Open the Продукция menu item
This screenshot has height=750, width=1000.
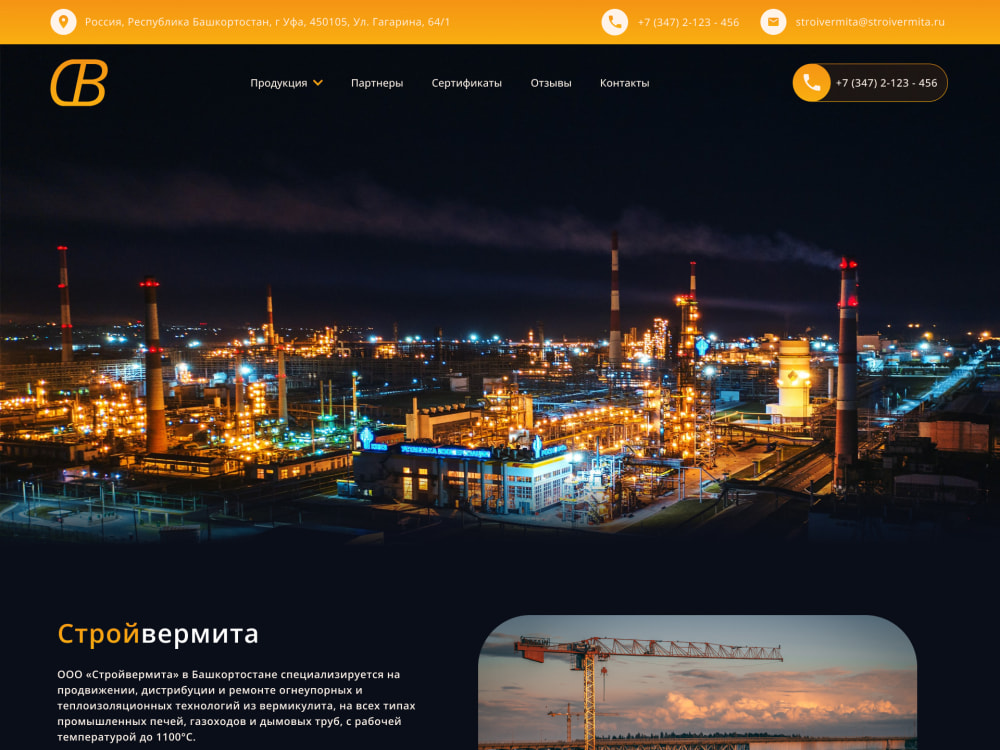click(x=279, y=83)
